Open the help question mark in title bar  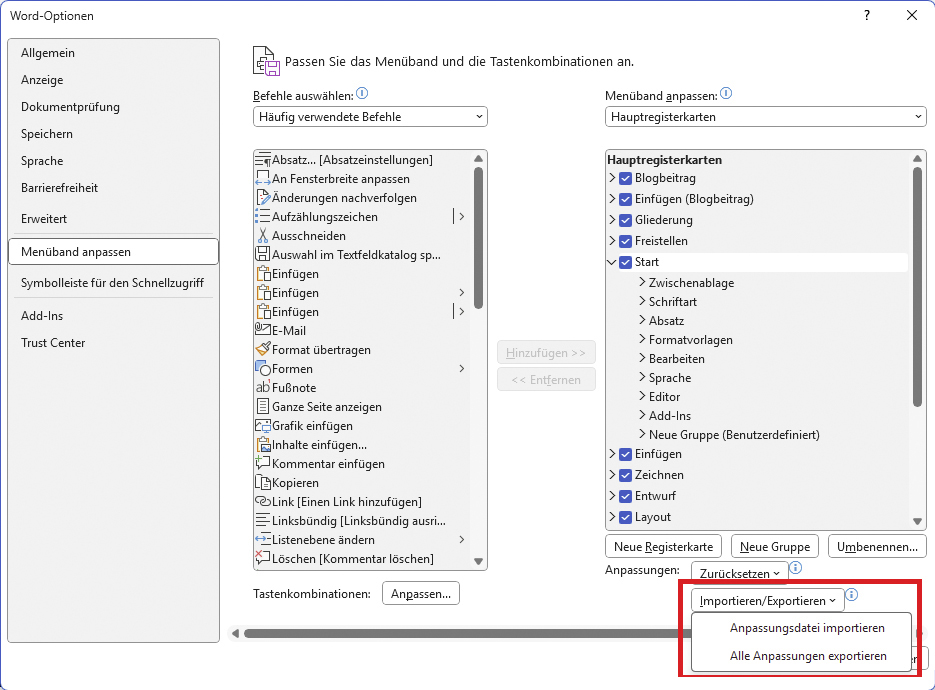(867, 16)
